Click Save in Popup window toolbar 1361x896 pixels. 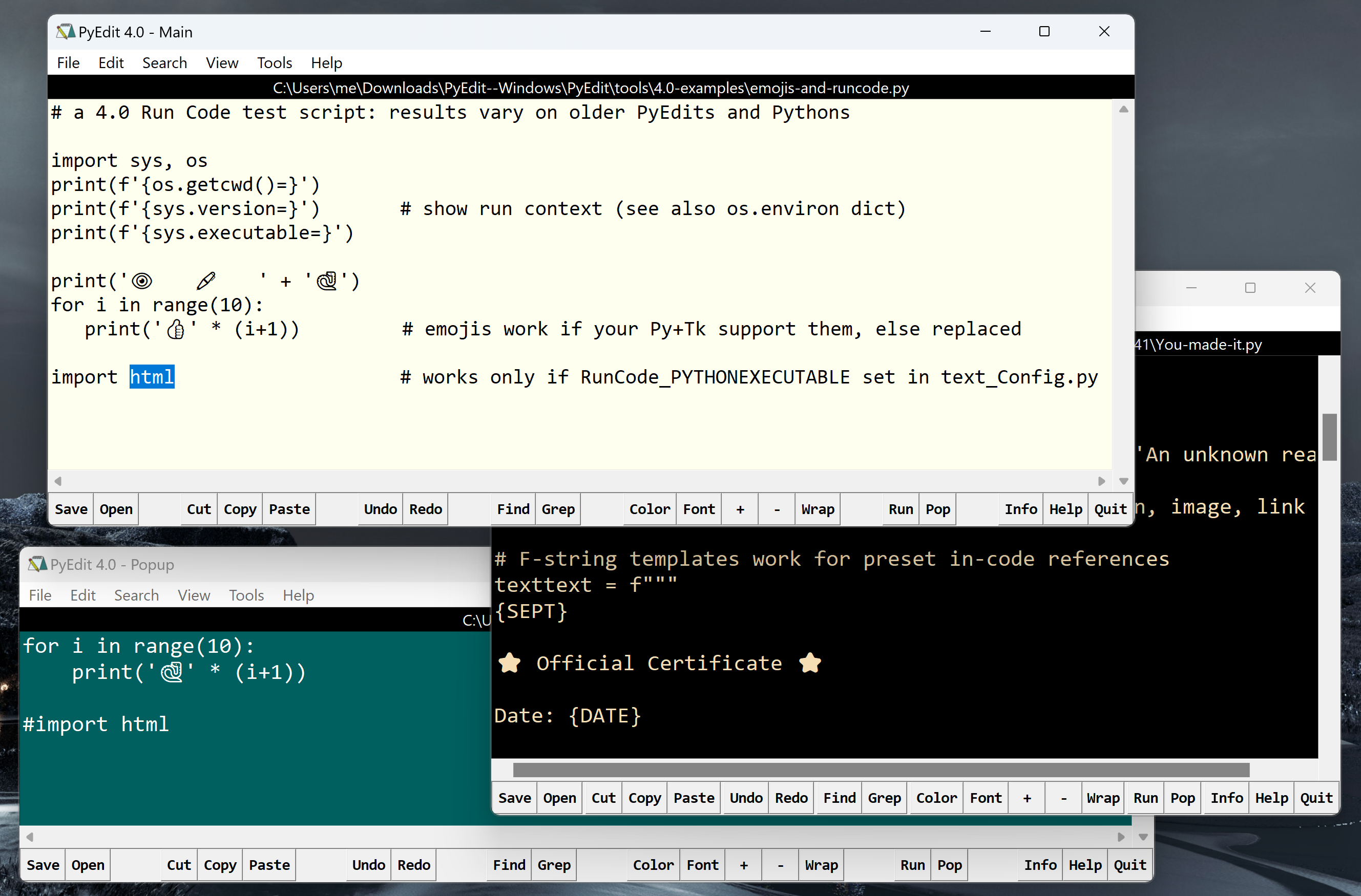coord(43,865)
